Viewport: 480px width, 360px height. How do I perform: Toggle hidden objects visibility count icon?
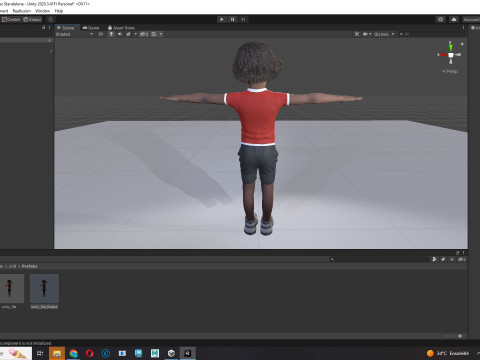(144, 34)
